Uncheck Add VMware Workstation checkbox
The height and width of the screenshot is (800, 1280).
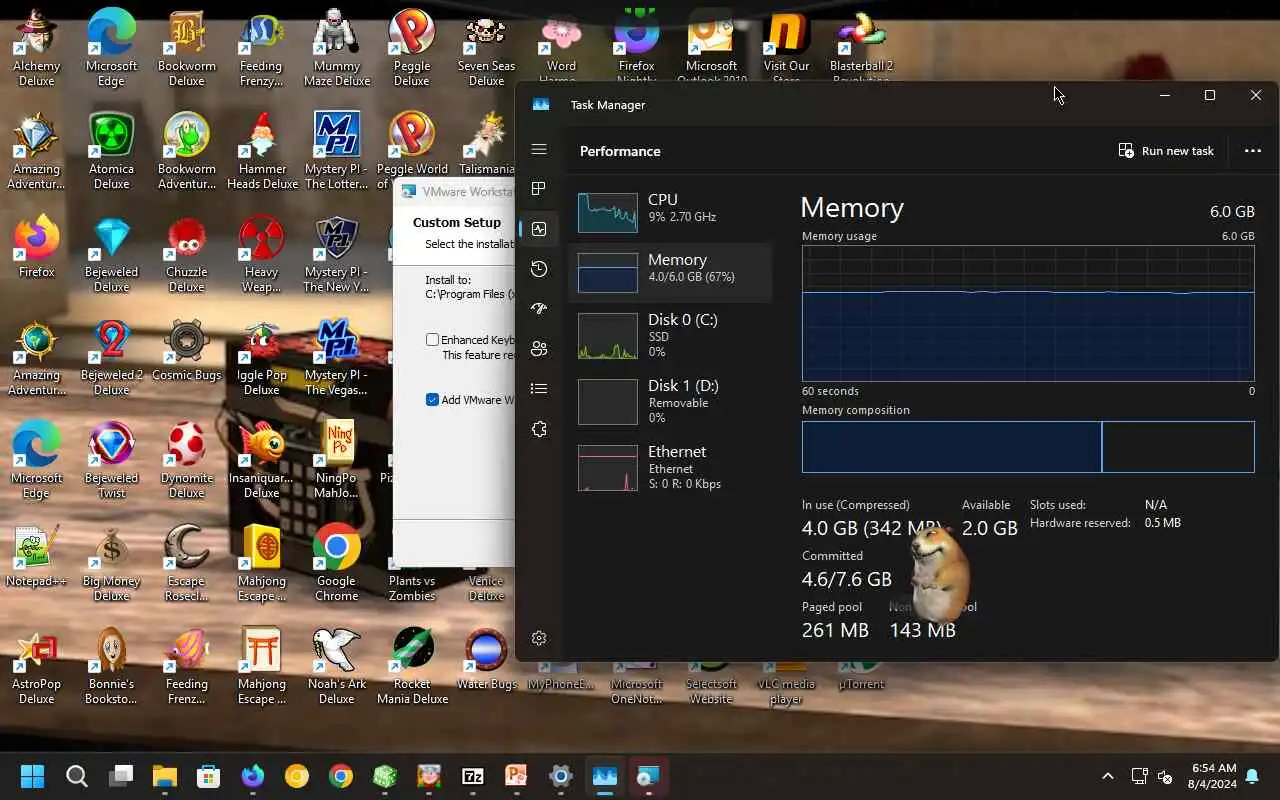[432, 400]
